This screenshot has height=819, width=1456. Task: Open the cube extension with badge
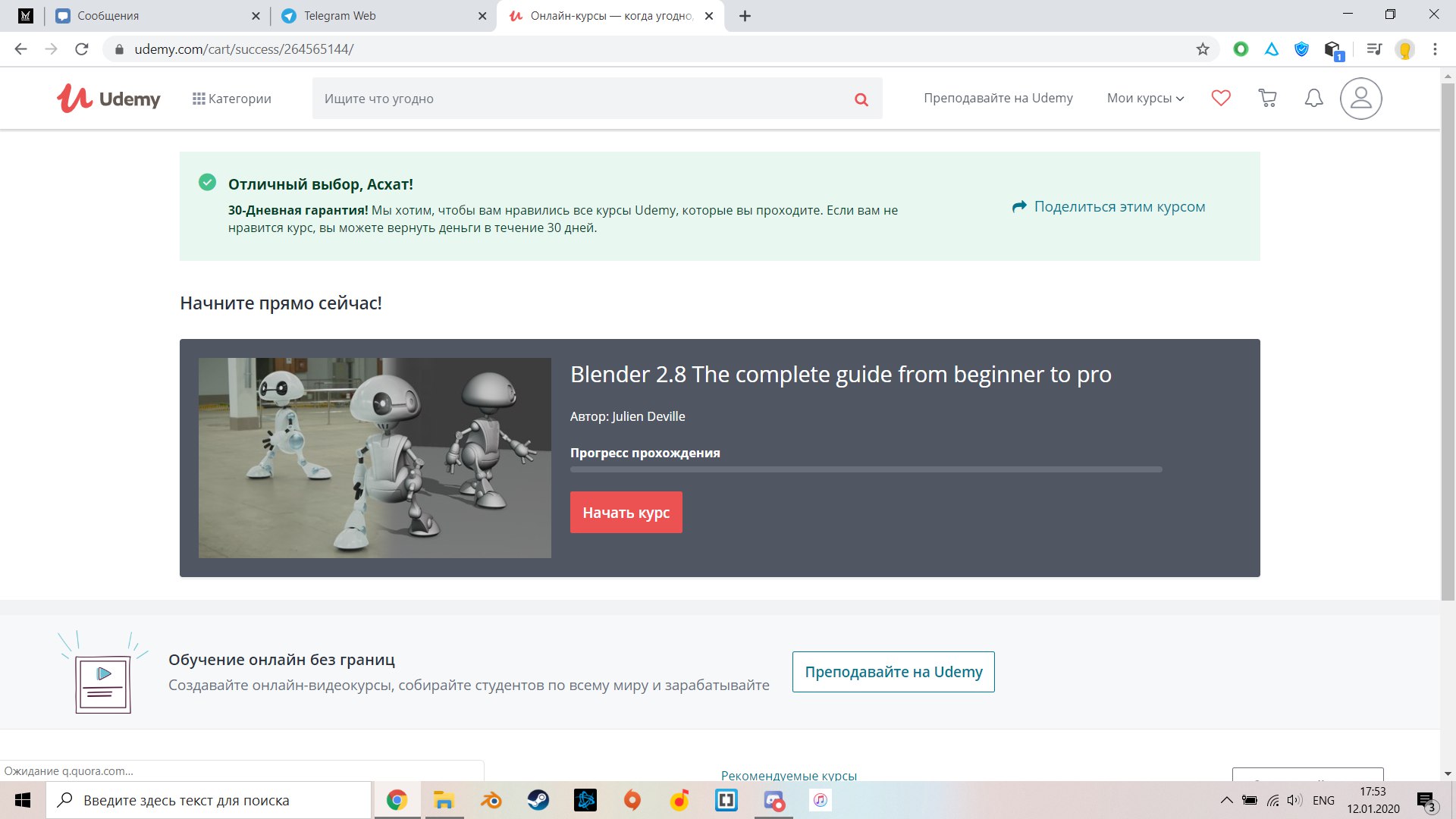(1333, 50)
